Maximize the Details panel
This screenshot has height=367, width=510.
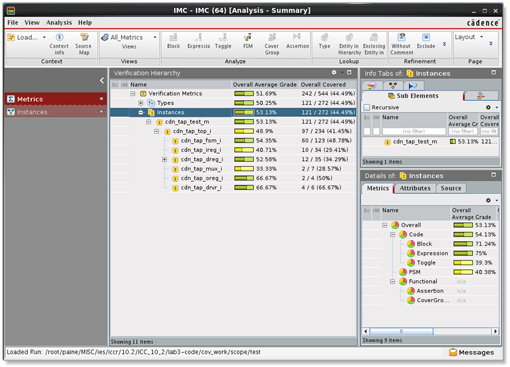[494, 175]
